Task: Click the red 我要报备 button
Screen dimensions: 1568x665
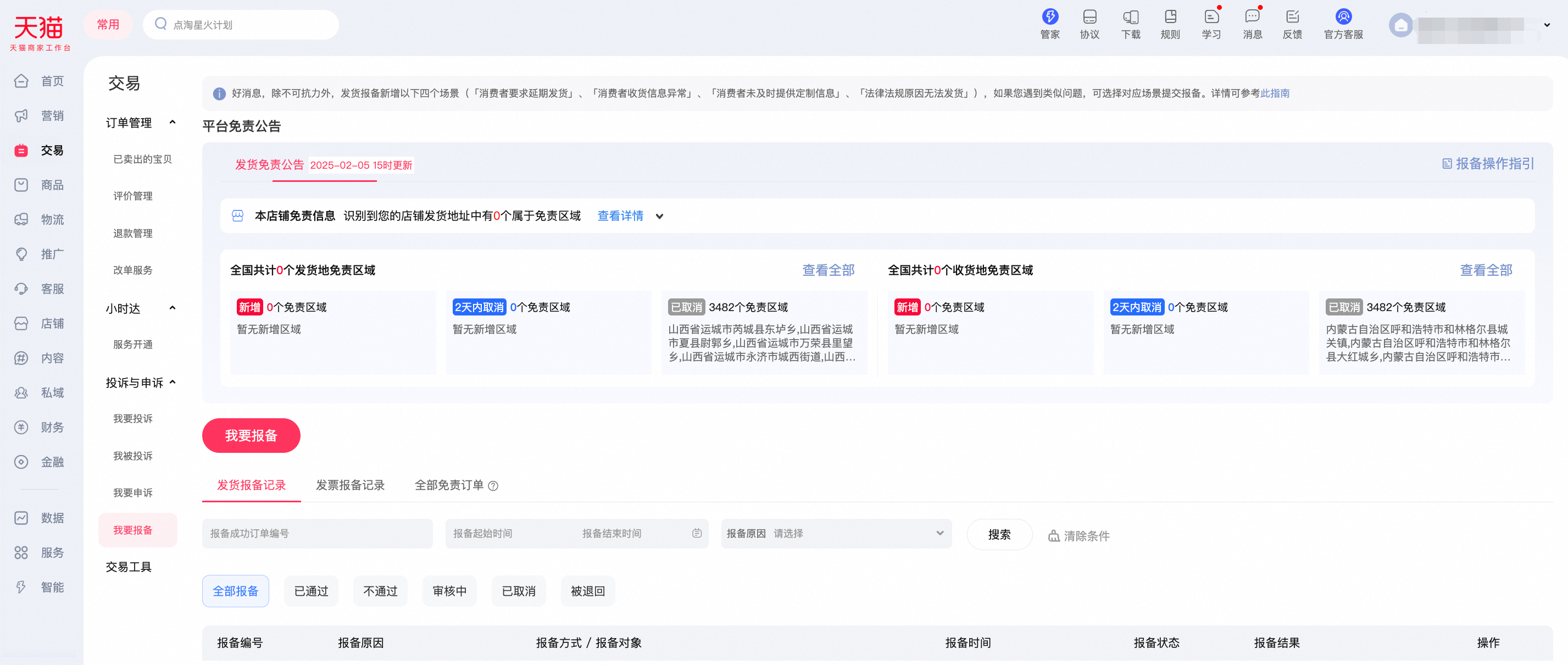Action: tap(251, 435)
